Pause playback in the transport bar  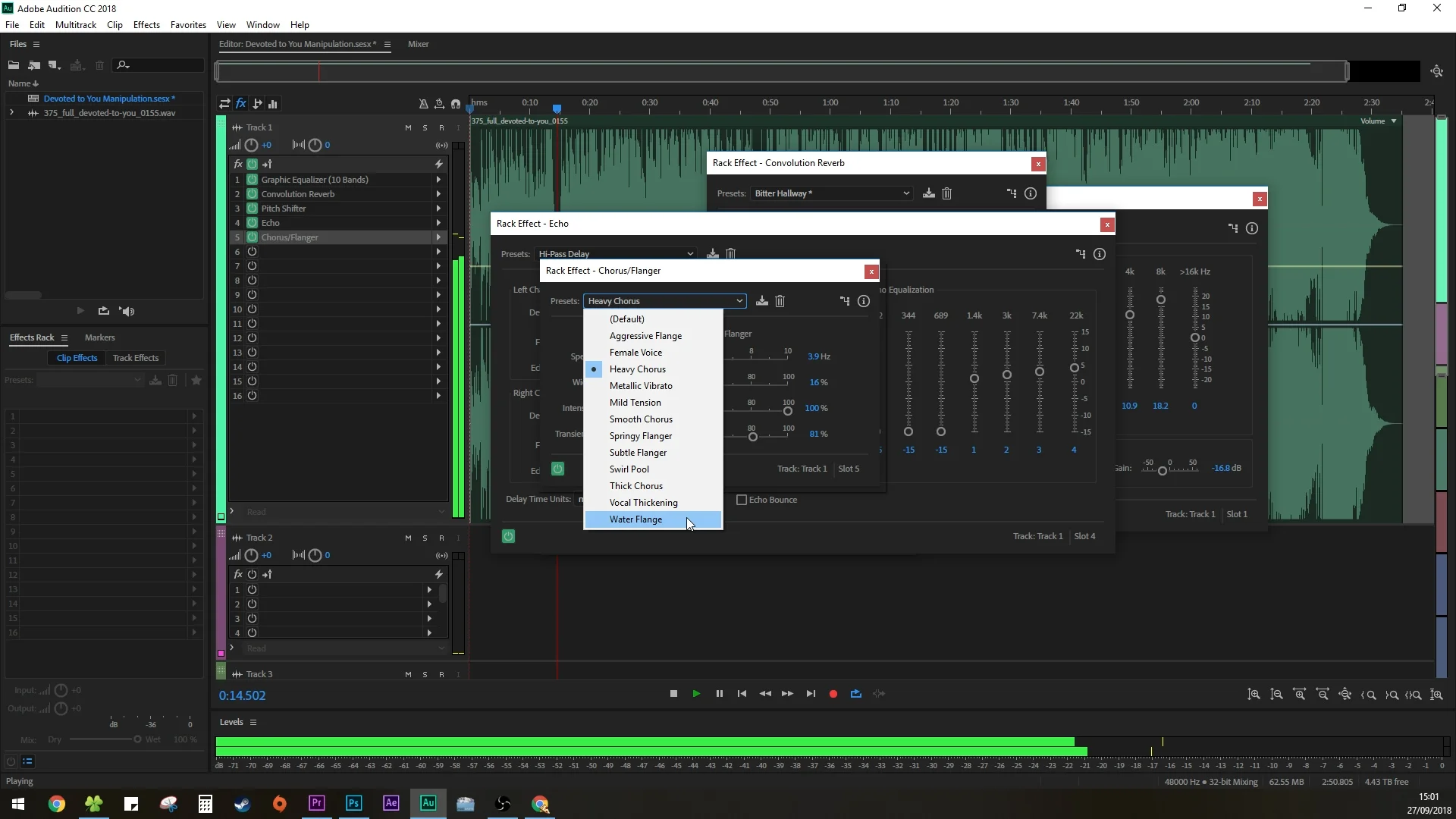click(719, 694)
